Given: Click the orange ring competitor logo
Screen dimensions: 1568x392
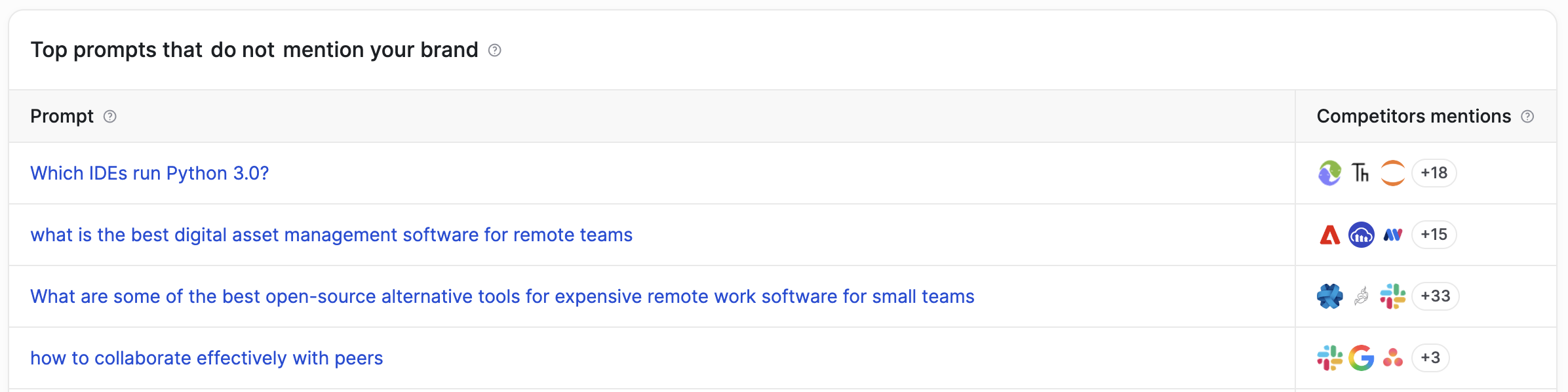Looking at the screenshot, I should pyautogui.click(x=1393, y=173).
